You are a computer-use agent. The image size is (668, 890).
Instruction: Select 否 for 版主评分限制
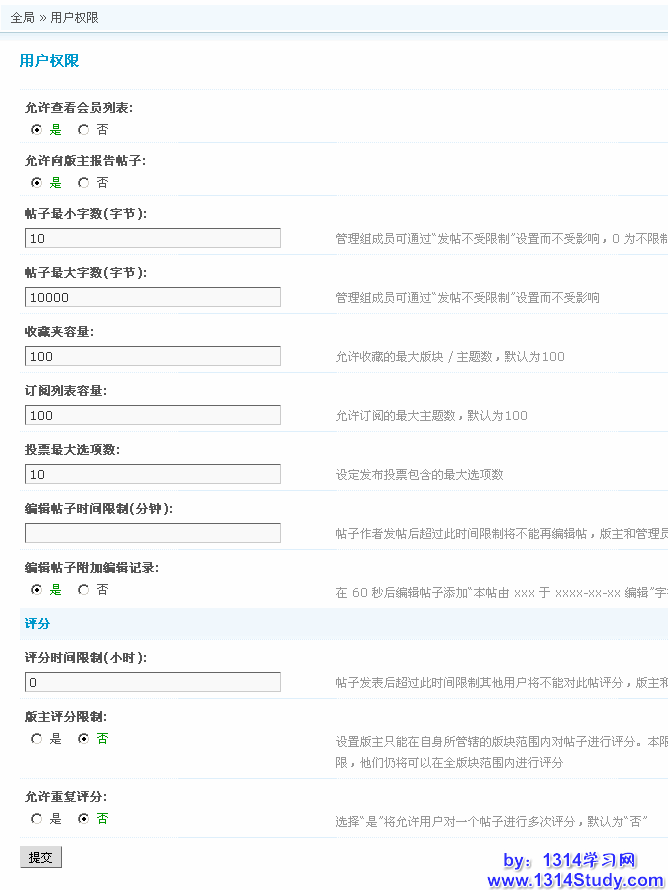(x=83, y=739)
